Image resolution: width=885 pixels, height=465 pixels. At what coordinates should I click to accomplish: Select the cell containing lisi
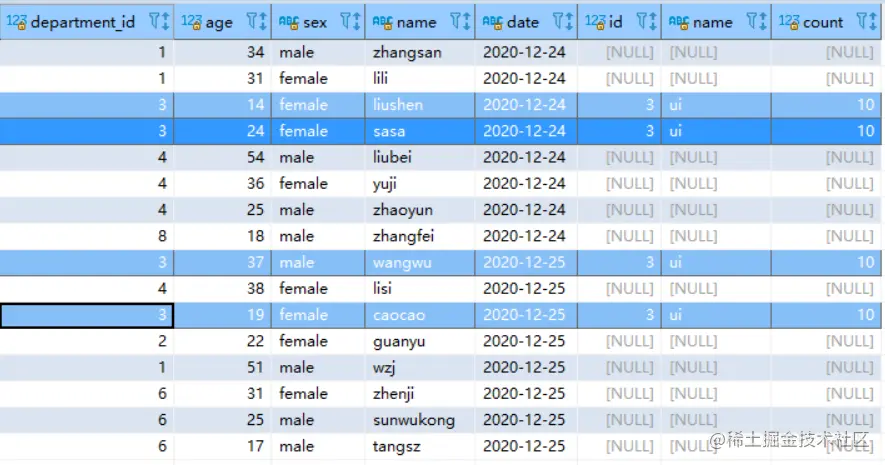click(420, 288)
